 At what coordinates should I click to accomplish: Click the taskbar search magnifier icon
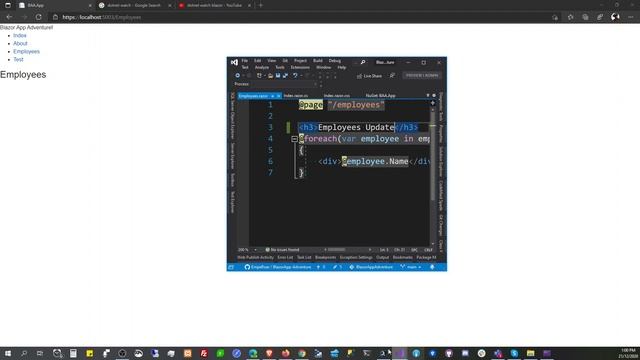[24, 353]
